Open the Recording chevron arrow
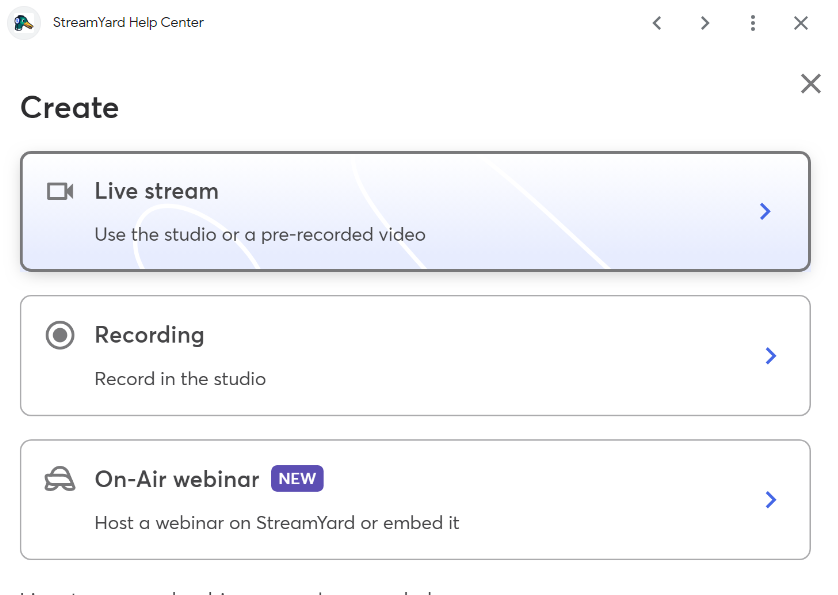This screenshot has height=595, width=838. pyautogui.click(x=771, y=356)
